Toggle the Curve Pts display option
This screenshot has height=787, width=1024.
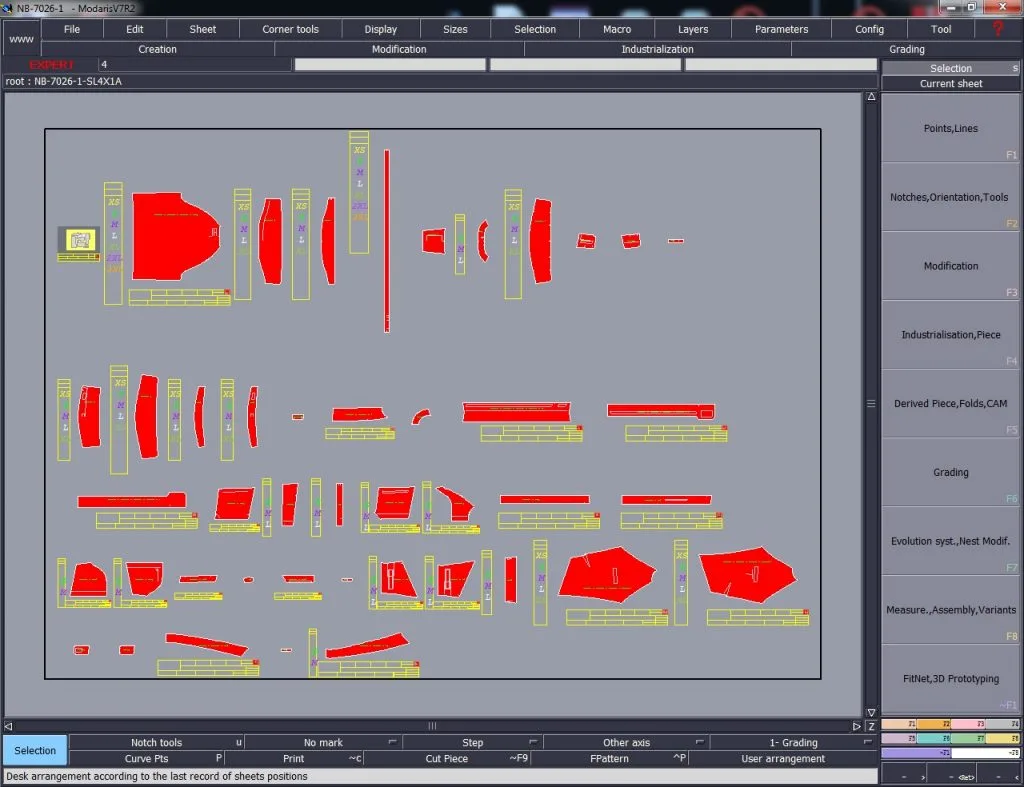pyautogui.click(x=146, y=758)
